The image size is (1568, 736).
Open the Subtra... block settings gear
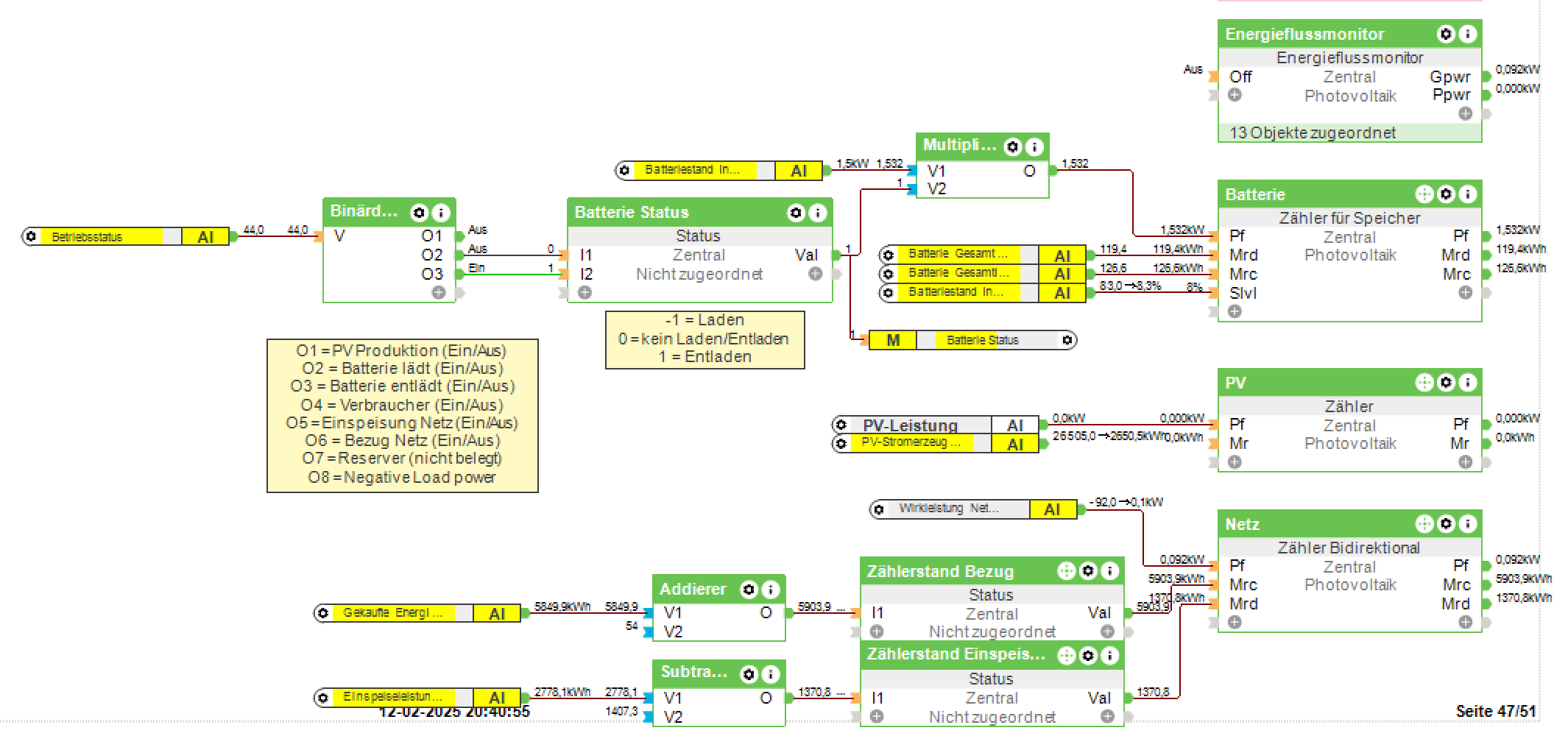[749, 673]
